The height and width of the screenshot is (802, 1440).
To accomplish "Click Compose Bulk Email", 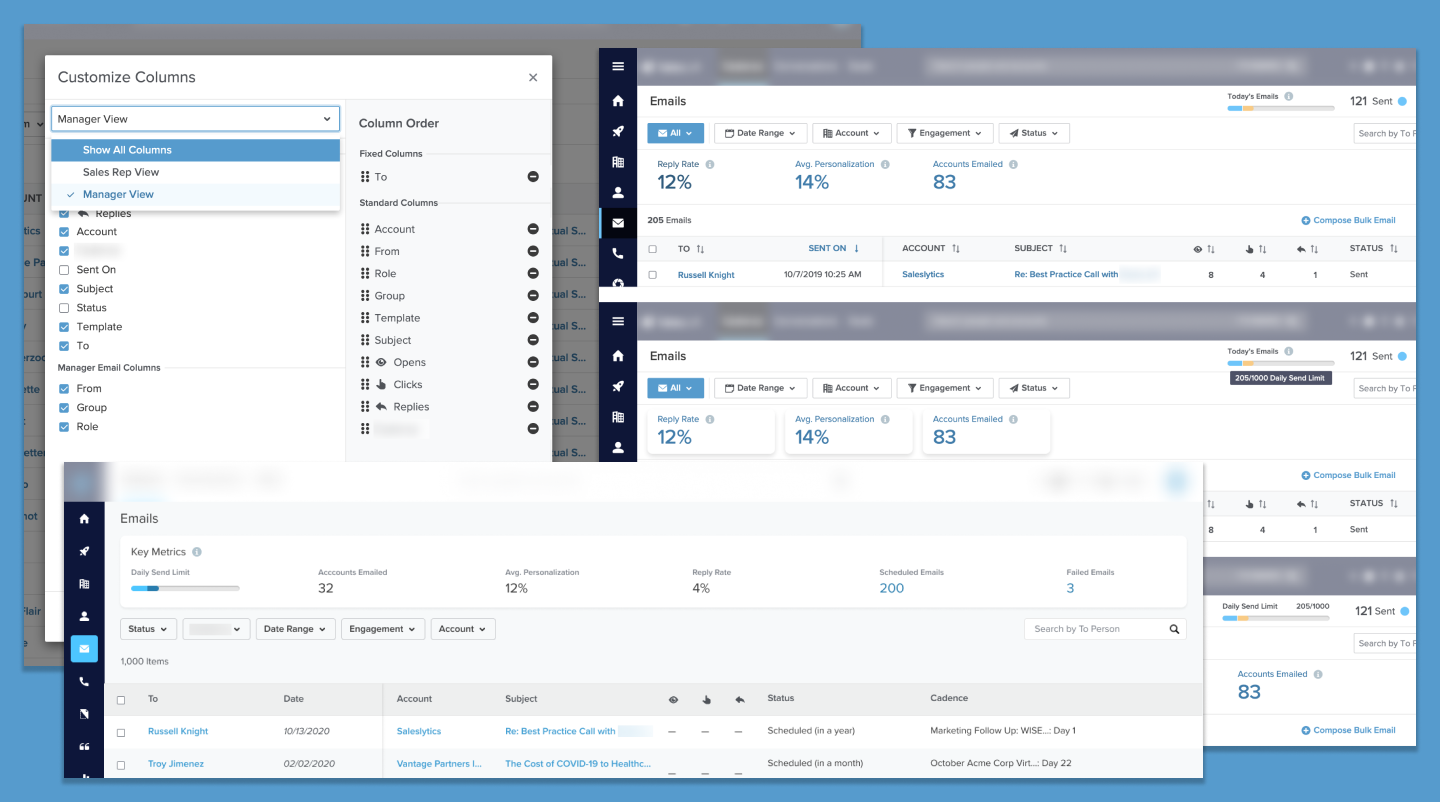I will pos(1348,219).
